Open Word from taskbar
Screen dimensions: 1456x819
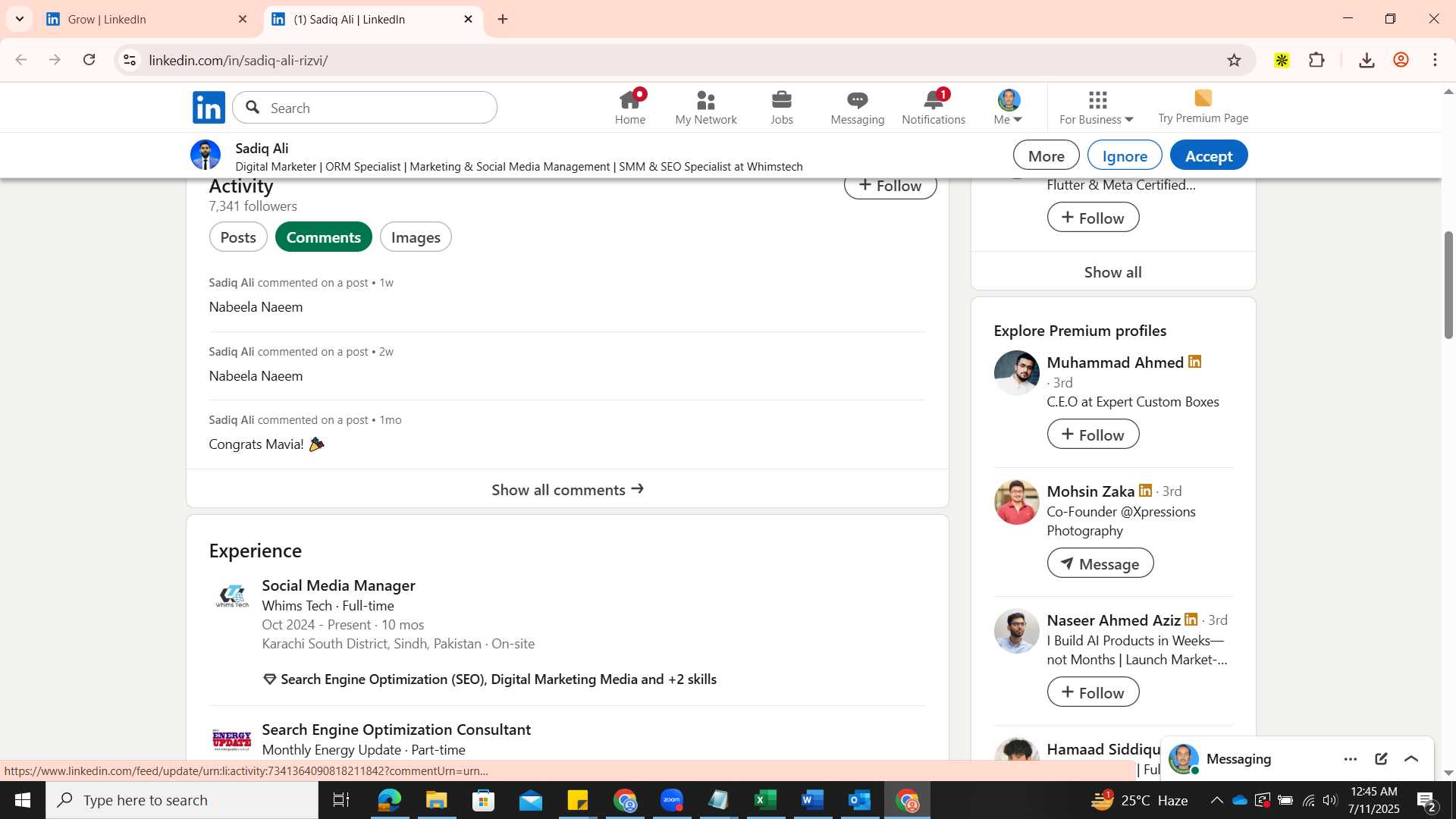pos(812,800)
